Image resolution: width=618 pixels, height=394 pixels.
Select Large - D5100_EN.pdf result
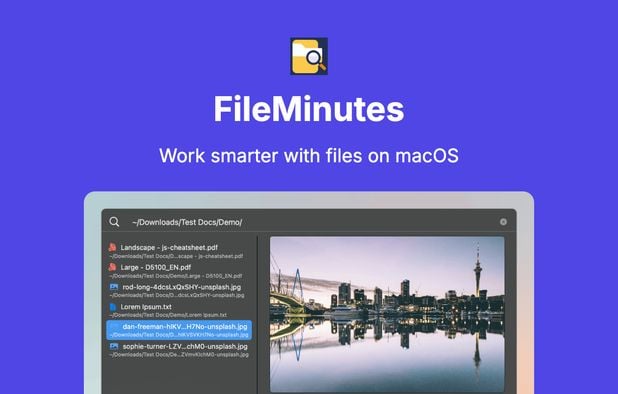coord(179,271)
